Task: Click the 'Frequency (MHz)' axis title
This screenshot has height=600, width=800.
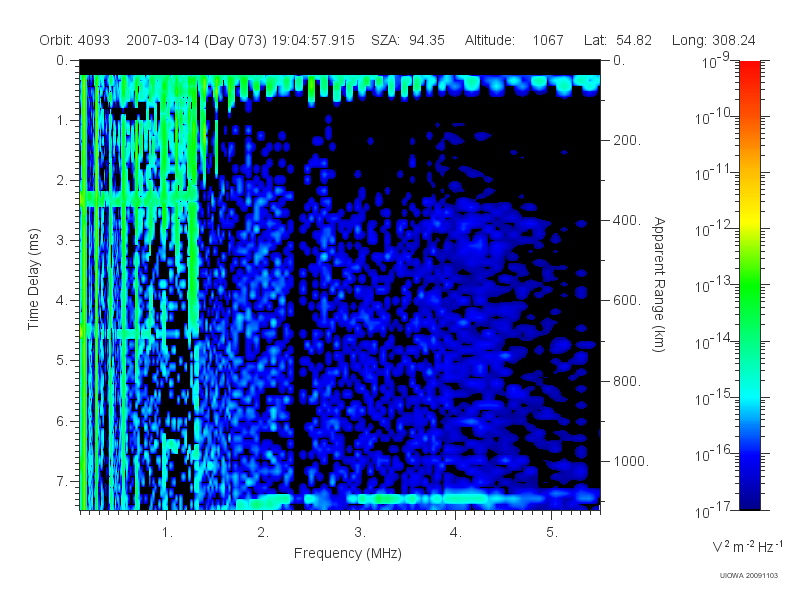Action: point(347,553)
